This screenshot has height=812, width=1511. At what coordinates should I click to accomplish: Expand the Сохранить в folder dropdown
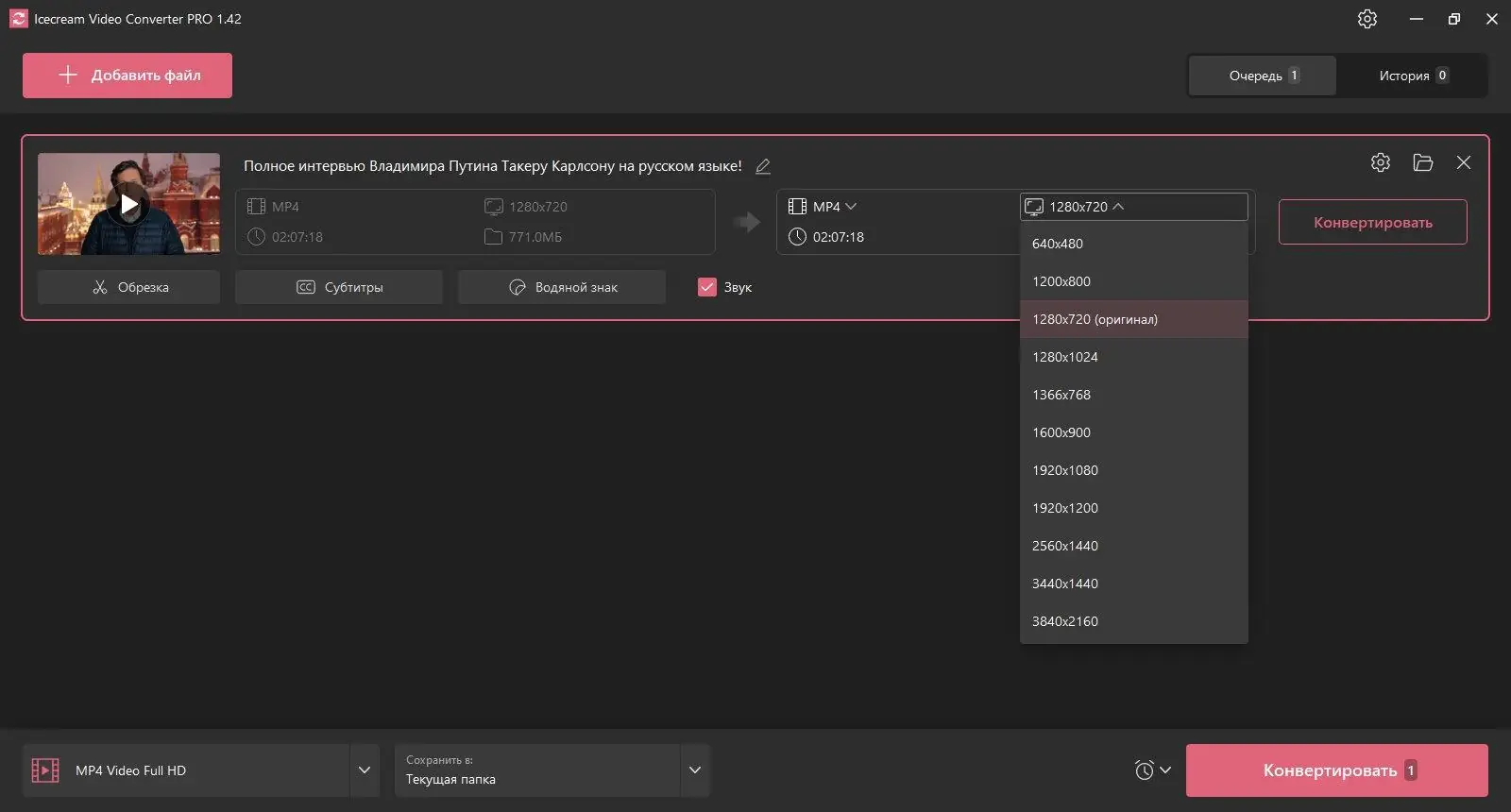click(x=695, y=770)
